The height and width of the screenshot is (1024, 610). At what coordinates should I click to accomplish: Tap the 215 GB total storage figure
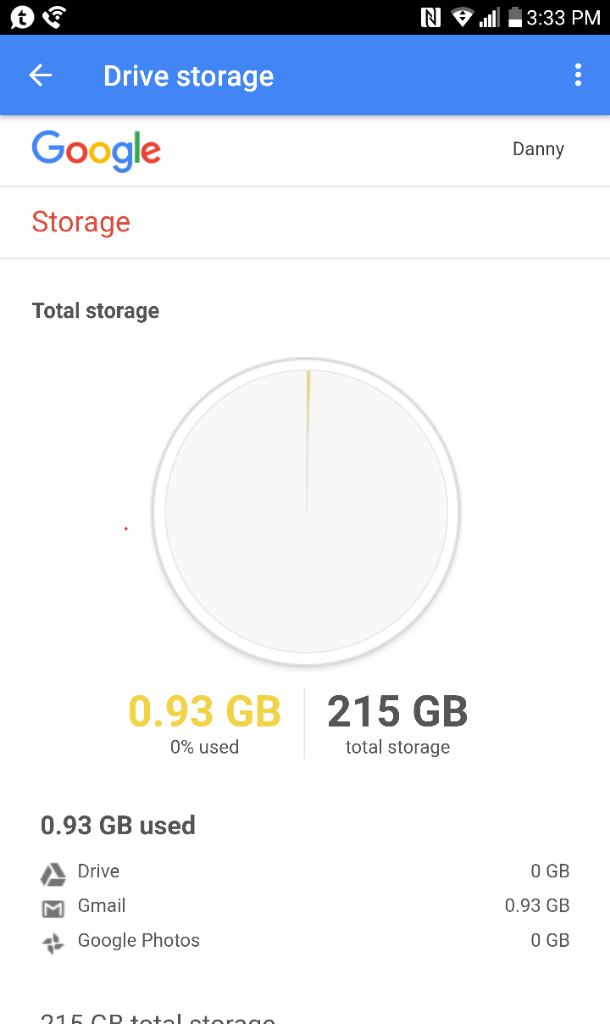click(397, 711)
